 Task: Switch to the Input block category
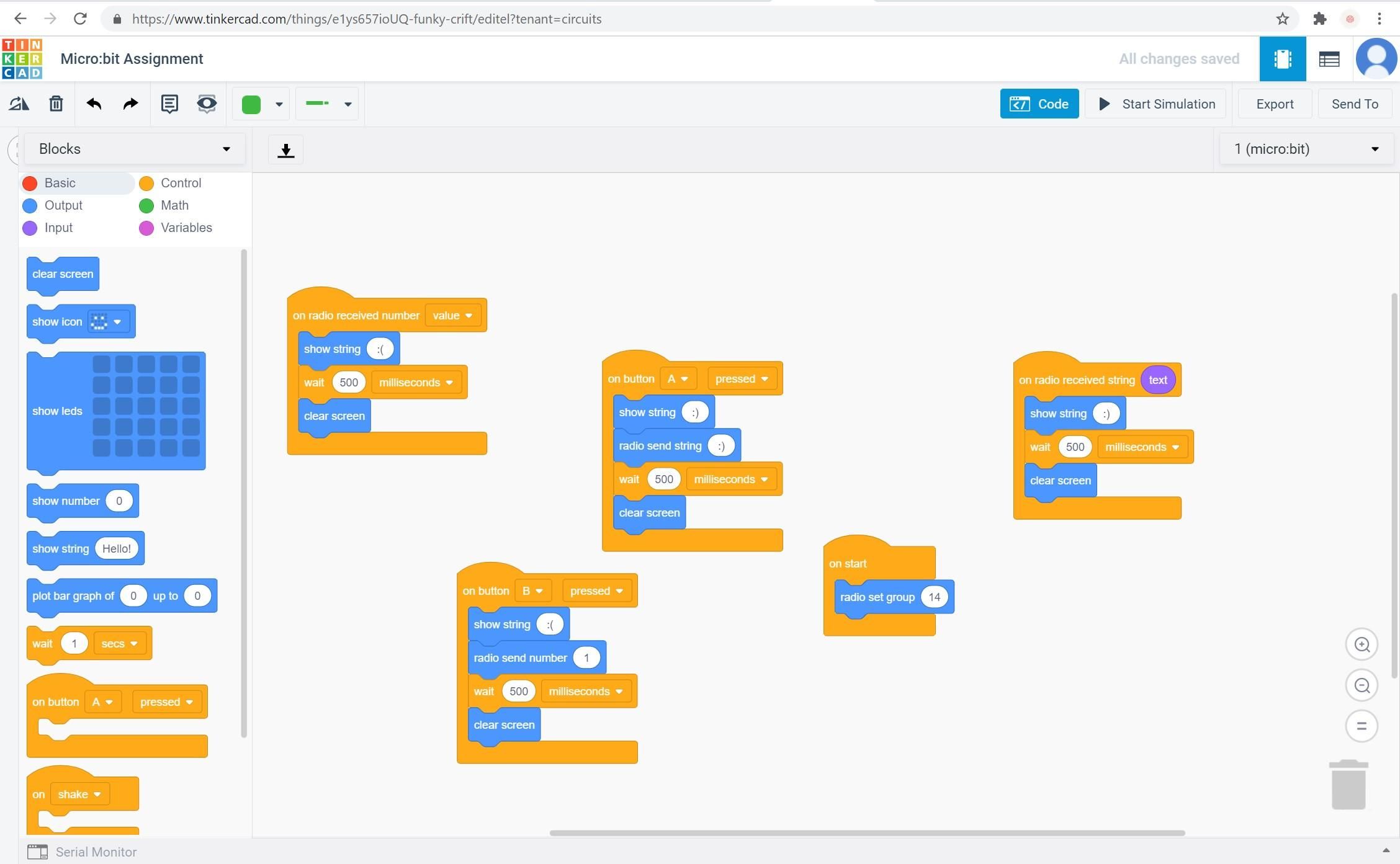(58, 227)
